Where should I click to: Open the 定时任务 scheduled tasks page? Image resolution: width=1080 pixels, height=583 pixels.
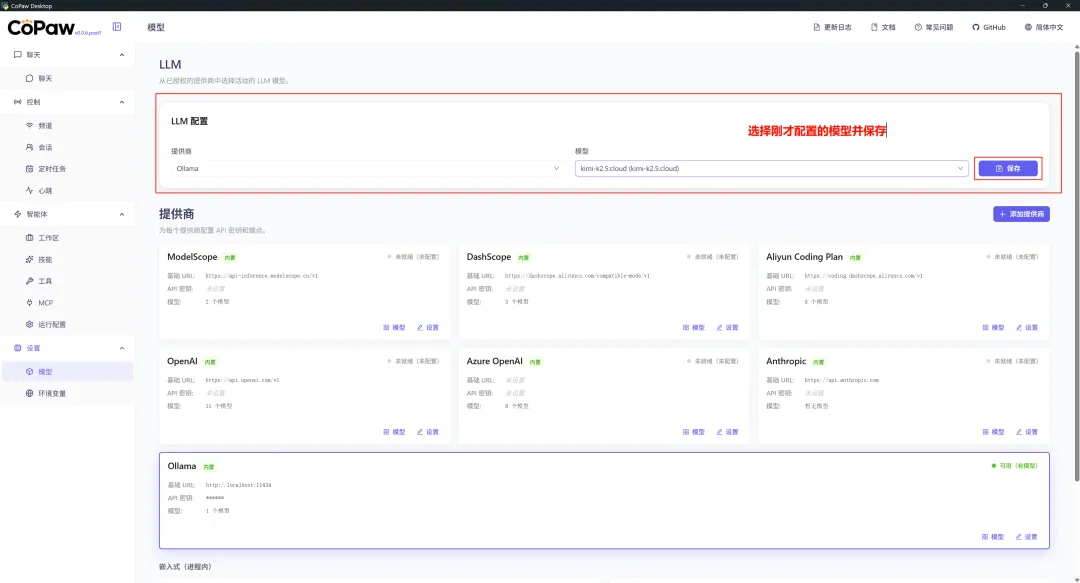tap(68, 169)
